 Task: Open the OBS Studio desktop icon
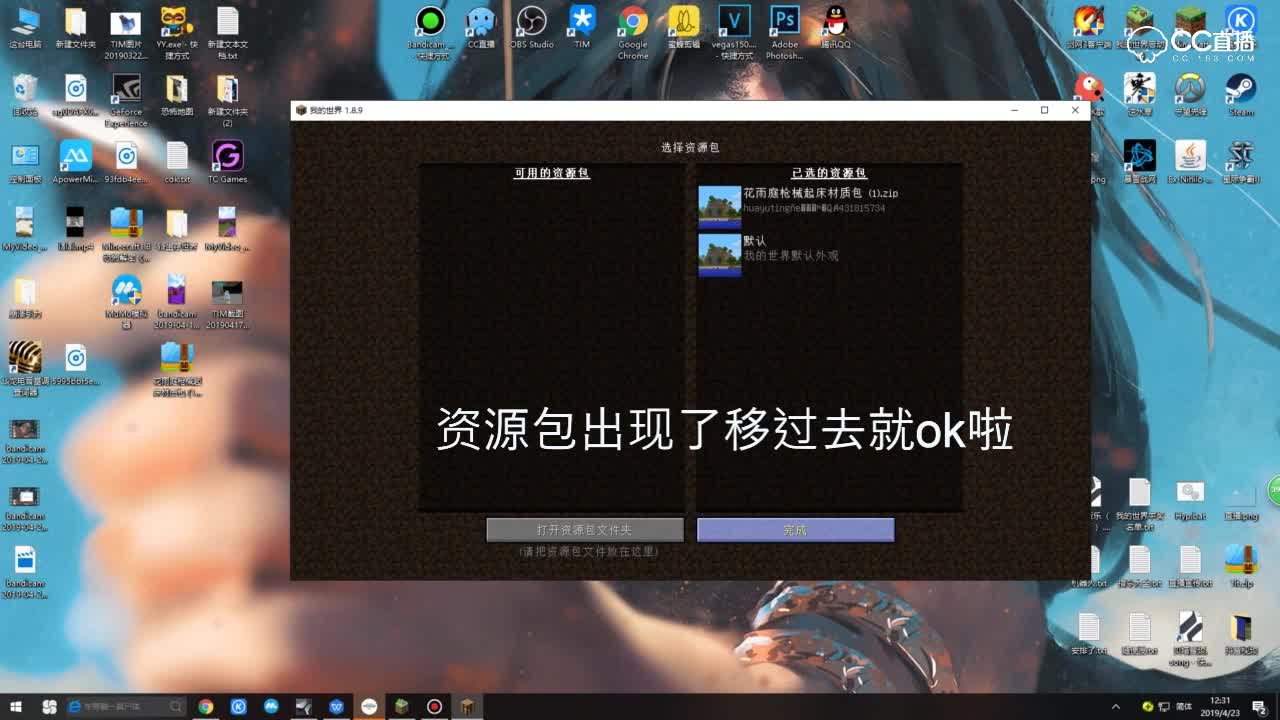pyautogui.click(x=531, y=28)
